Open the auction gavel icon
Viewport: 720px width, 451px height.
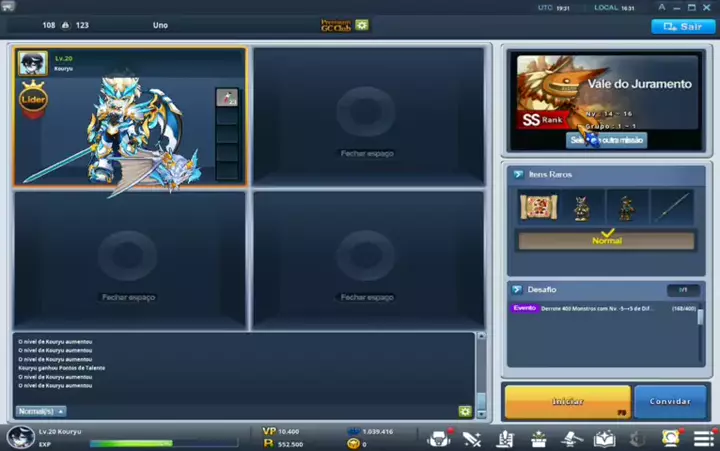click(x=572, y=437)
